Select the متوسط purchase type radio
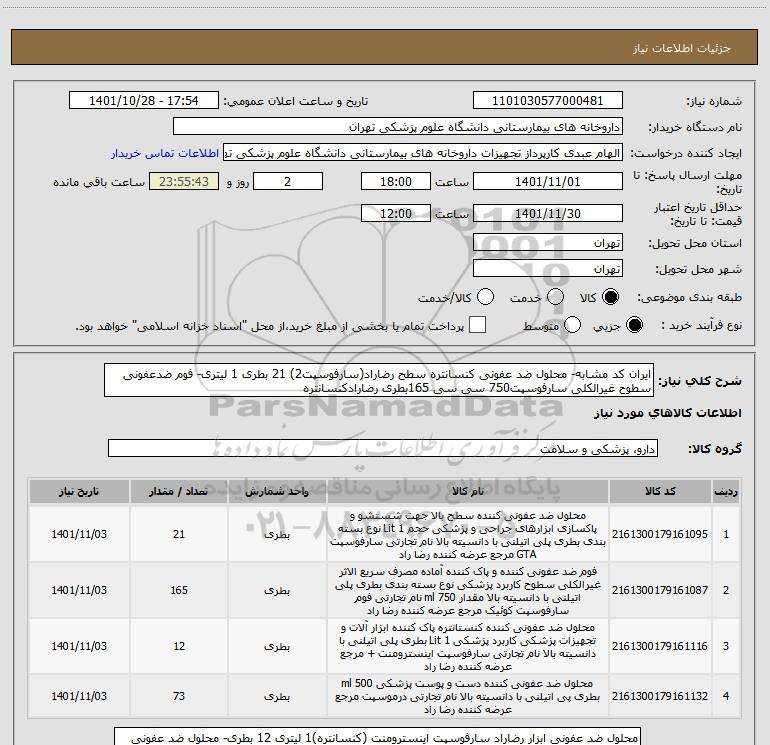 coord(572,325)
